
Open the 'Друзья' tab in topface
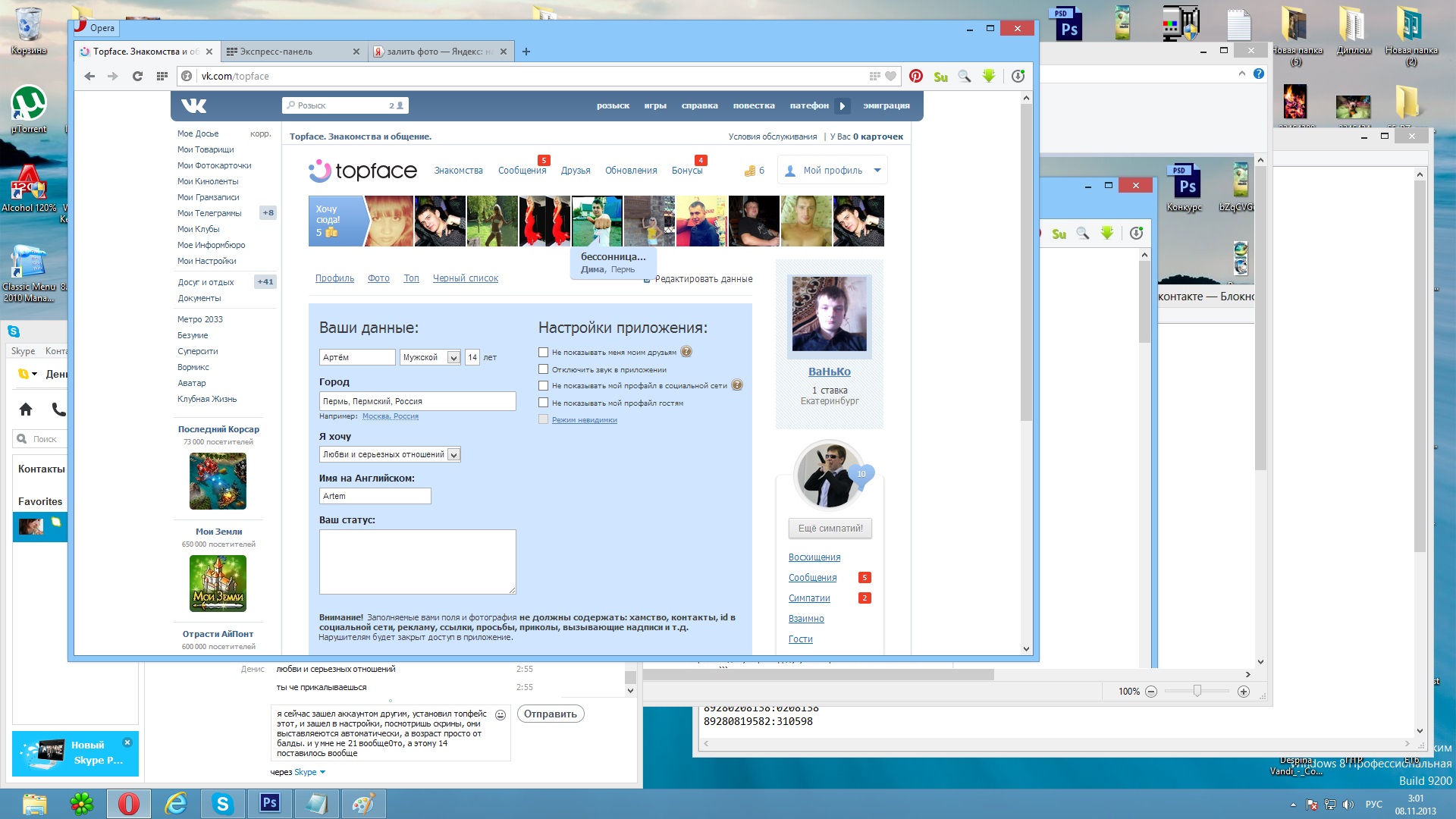point(576,171)
